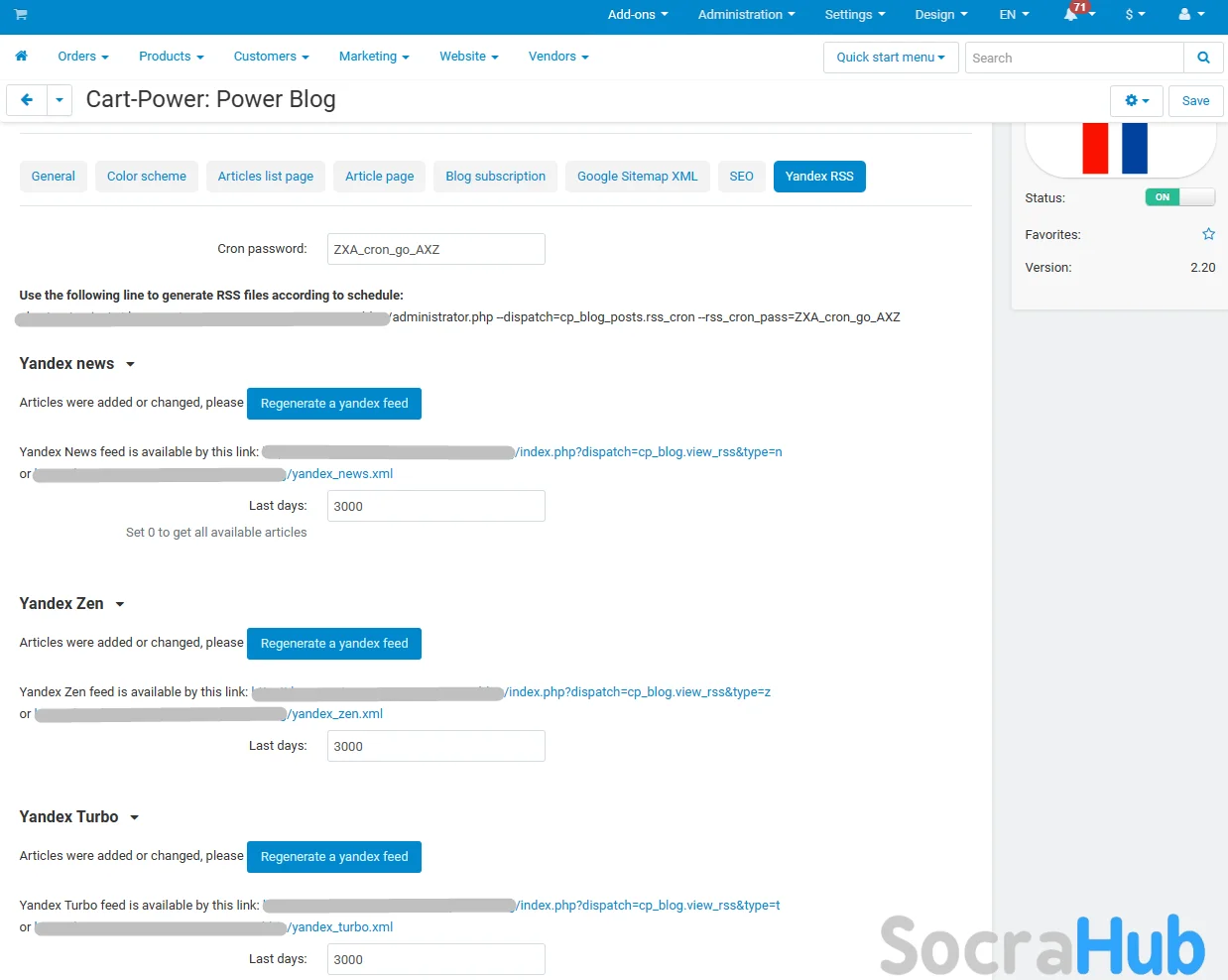This screenshot has height=980, width=1228.
Task: Open the Vendors menu
Action: tap(558, 57)
